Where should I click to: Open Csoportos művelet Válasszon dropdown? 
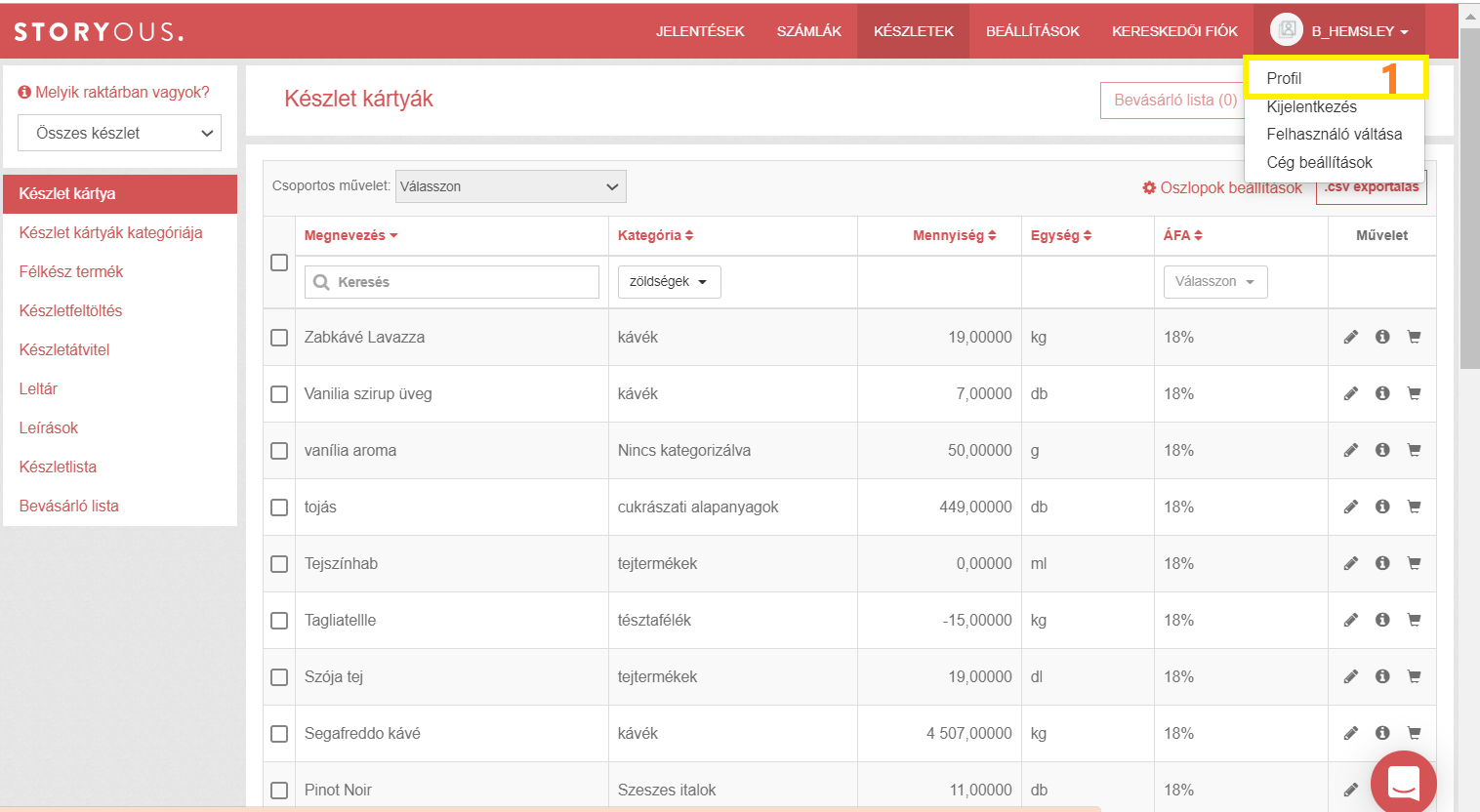pyautogui.click(x=511, y=186)
